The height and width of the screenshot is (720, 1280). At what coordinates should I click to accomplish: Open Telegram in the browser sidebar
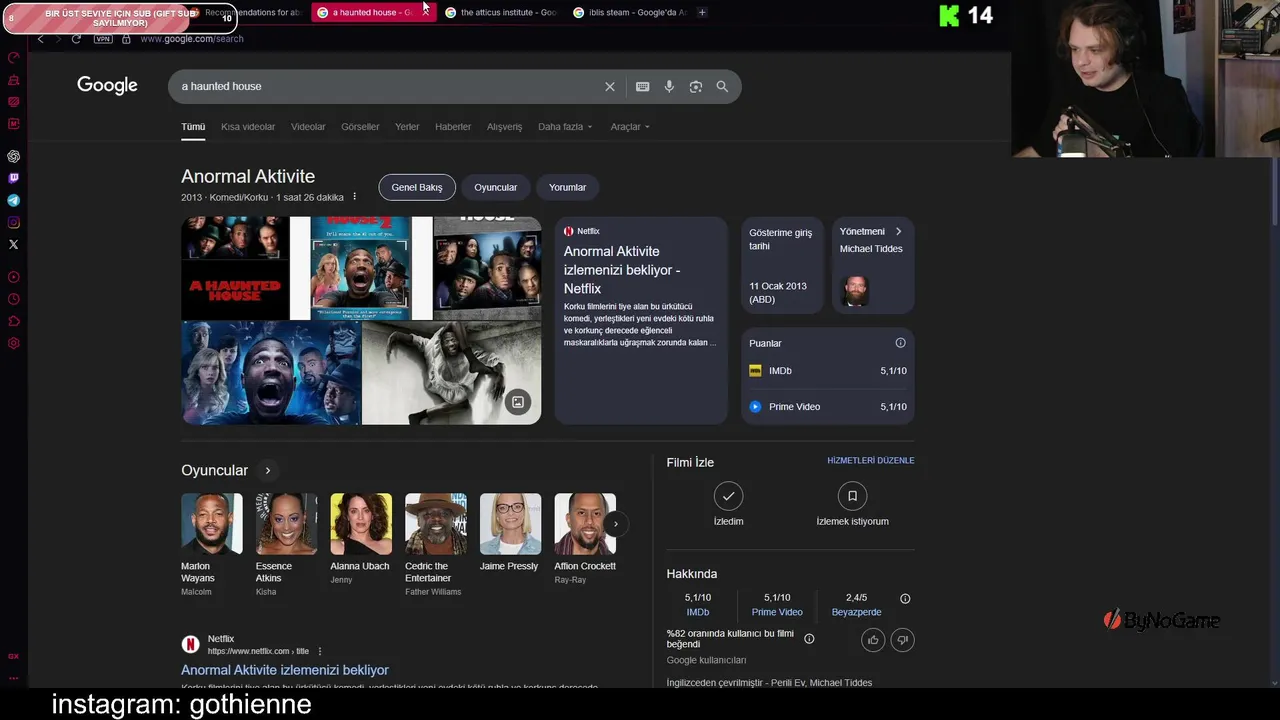click(13, 201)
